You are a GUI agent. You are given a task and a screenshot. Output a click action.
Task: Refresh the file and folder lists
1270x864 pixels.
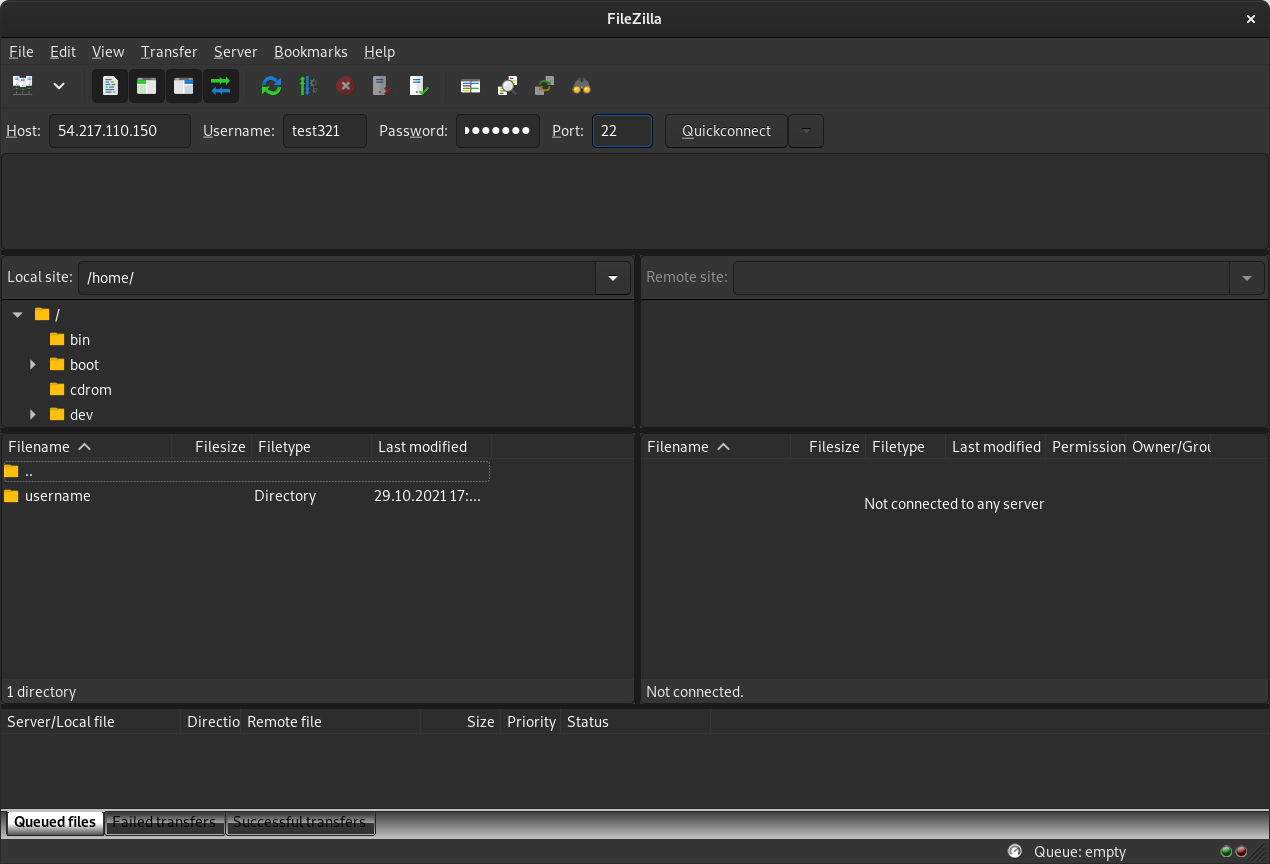tap(271, 86)
